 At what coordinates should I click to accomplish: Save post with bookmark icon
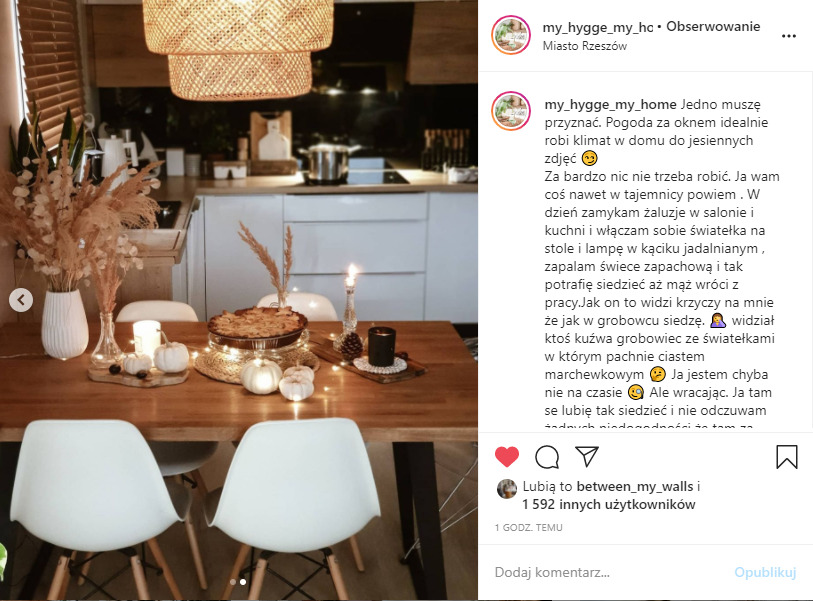(x=787, y=457)
